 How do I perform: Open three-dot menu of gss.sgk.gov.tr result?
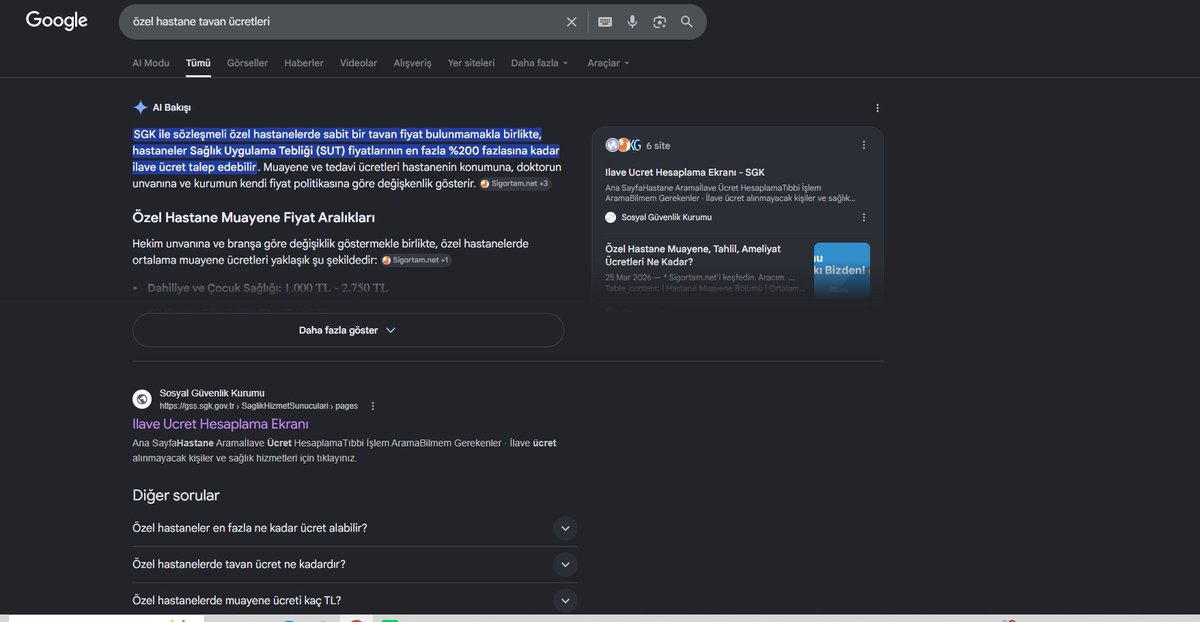coord(373,406)
